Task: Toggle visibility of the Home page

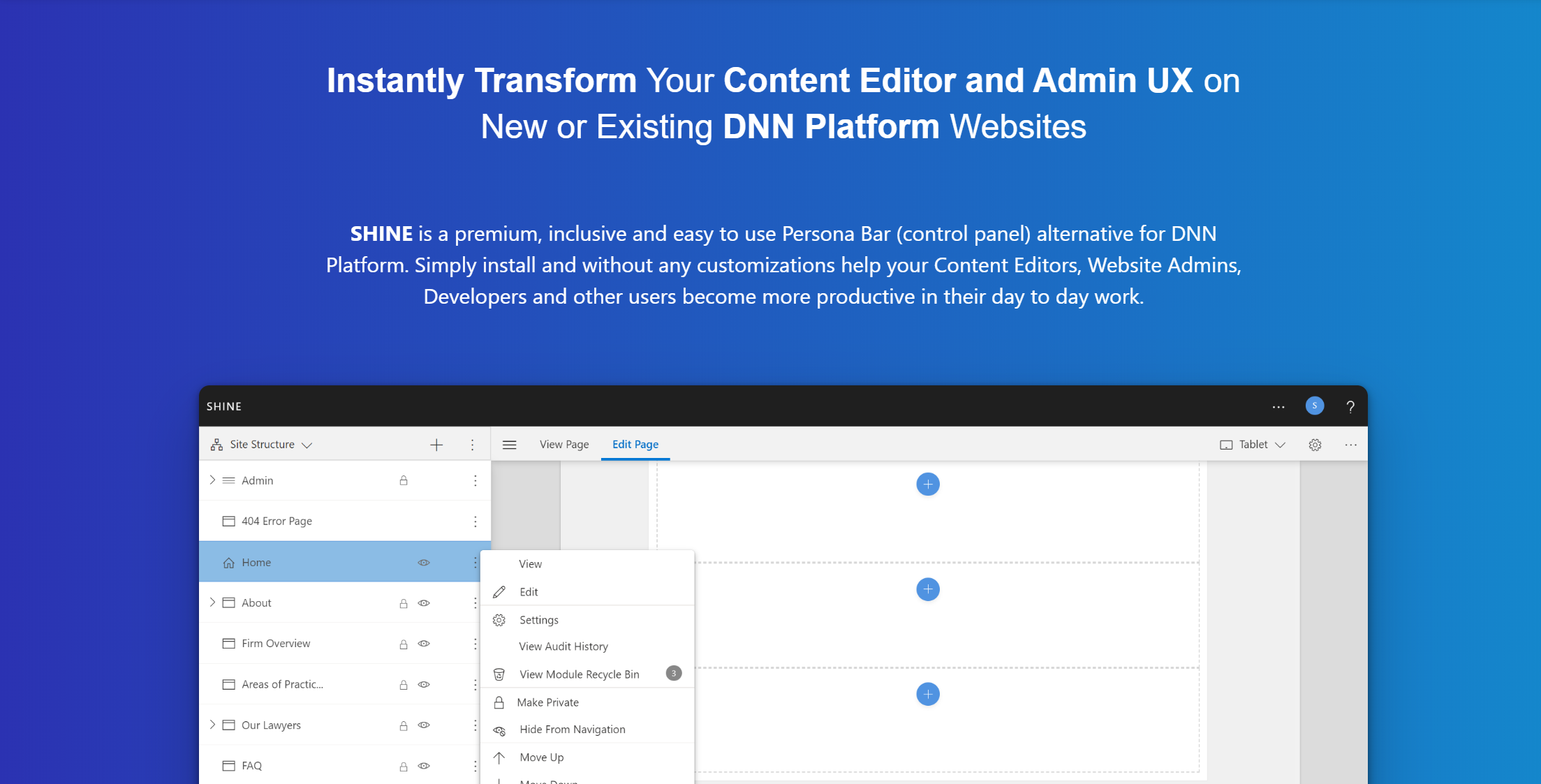Action: 424,562
